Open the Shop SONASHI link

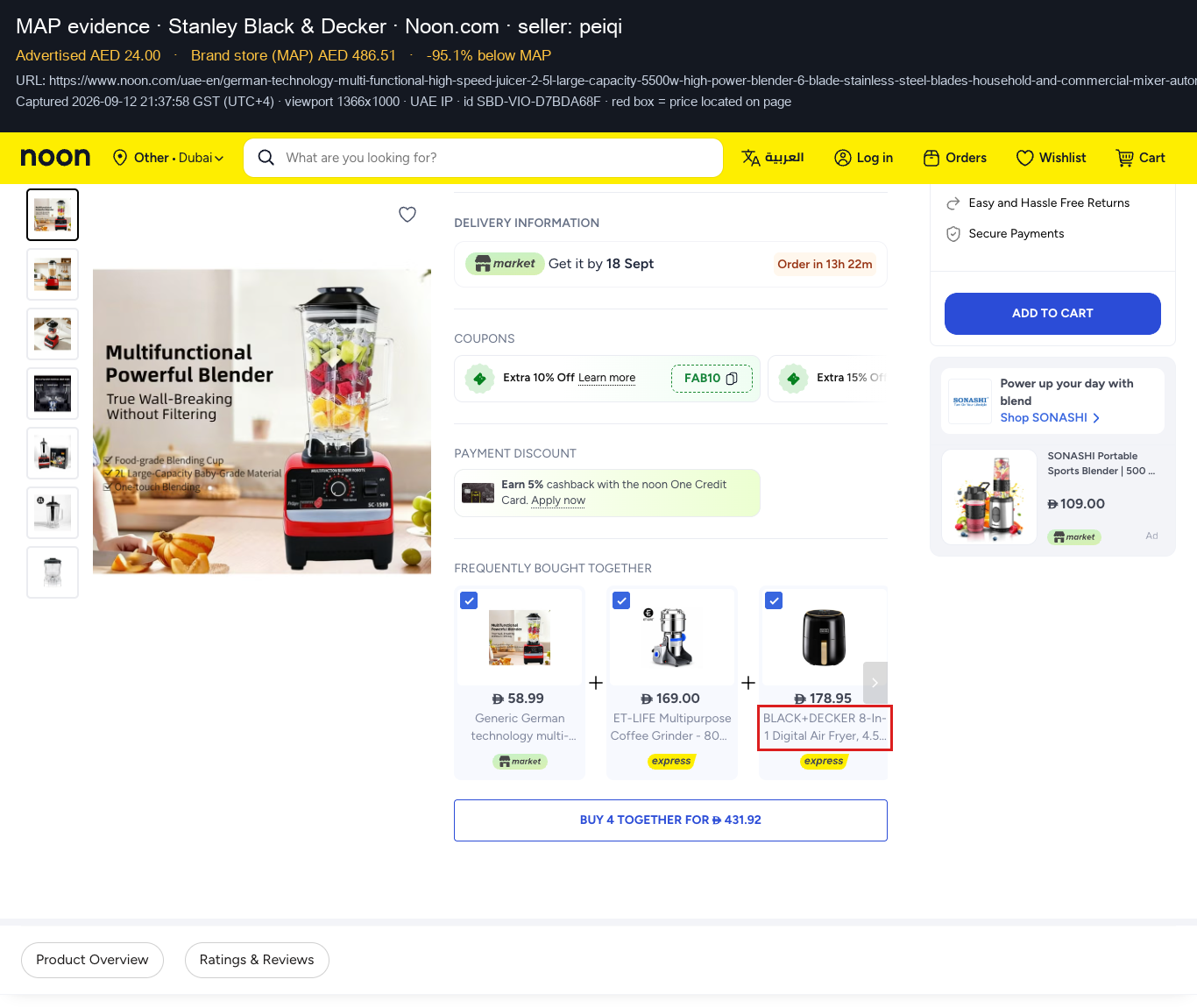1050,418
